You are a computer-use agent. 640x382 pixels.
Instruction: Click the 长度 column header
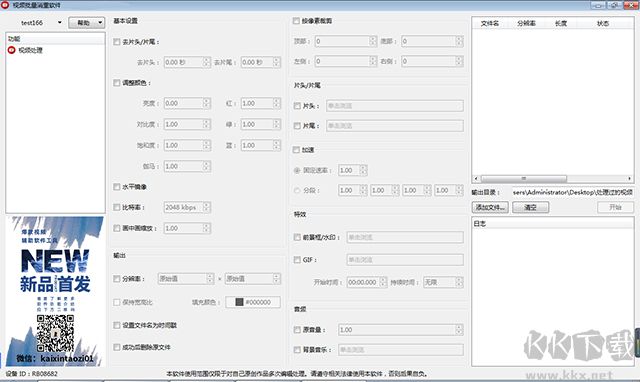pyautogui.click(x=561, y=23)
